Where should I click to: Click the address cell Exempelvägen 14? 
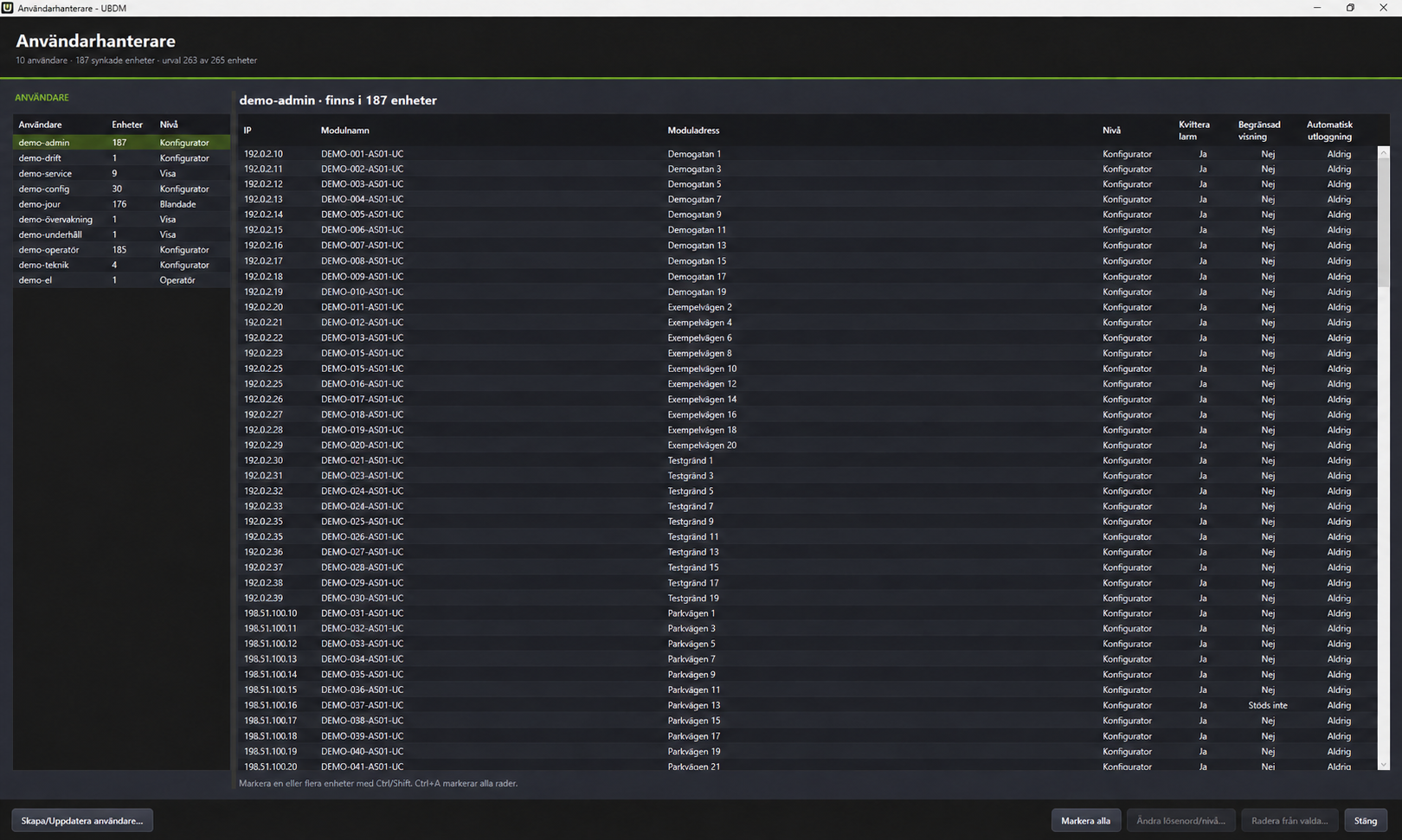point(702,399)
